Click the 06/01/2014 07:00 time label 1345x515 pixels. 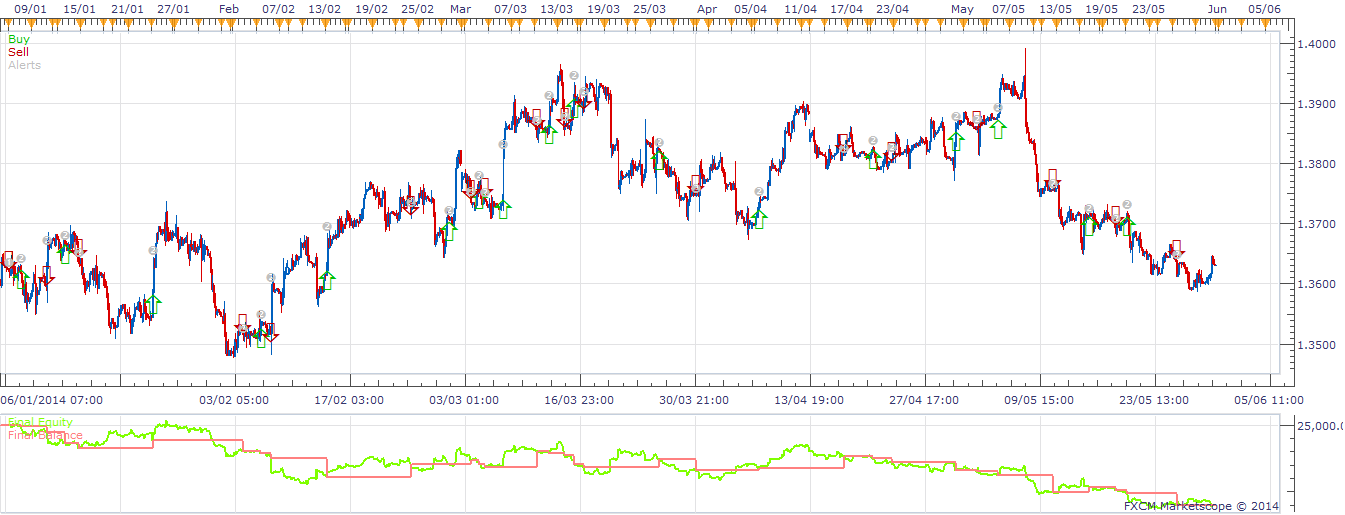click(x=52, y=400)
